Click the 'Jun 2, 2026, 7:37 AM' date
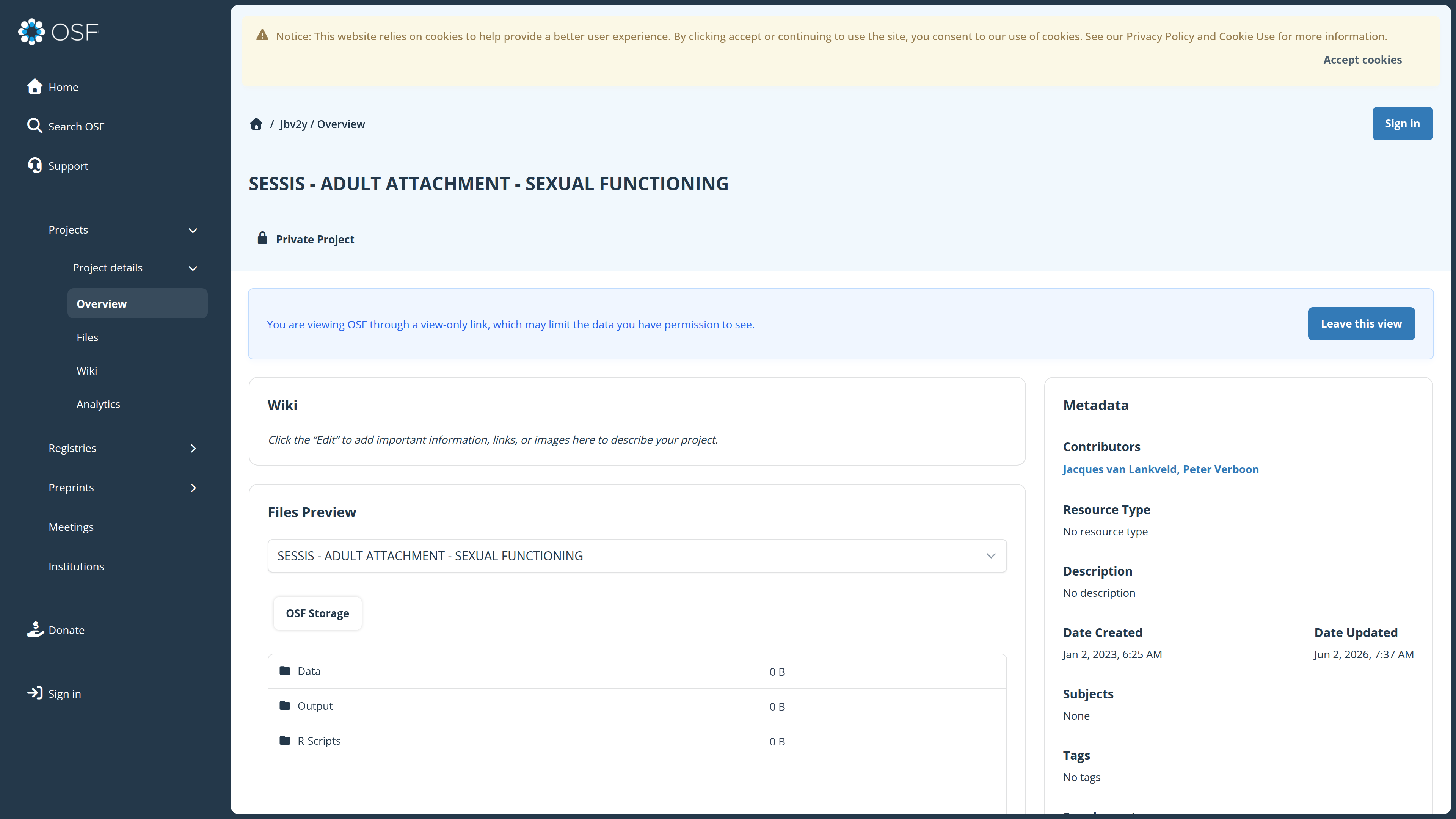 tap(1364, 654)
